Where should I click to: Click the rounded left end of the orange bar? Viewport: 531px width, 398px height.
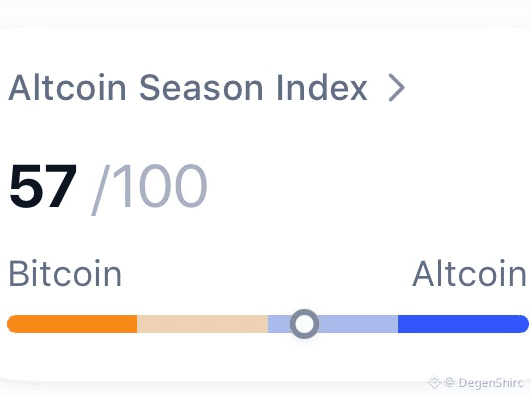[x=13, y=324]
